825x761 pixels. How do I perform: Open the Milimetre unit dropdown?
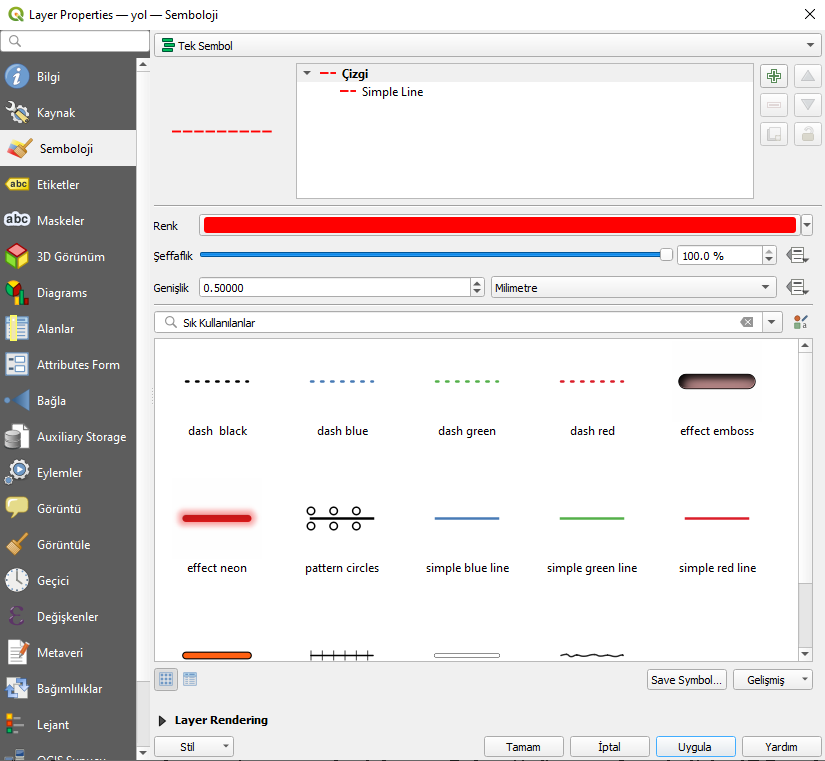click(x=633, y=288)
